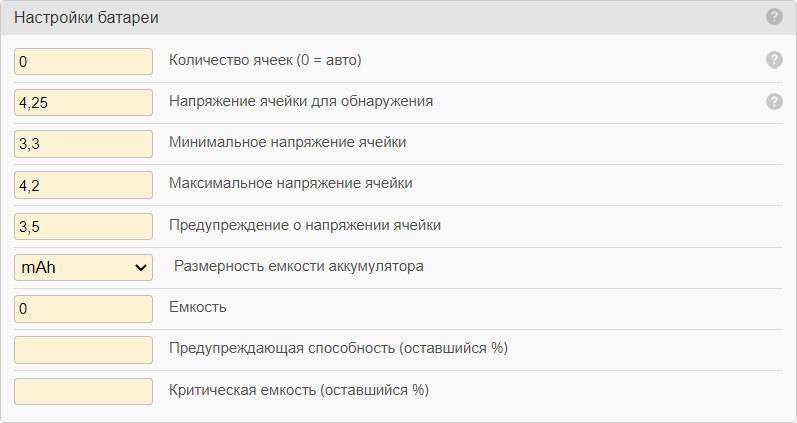
Task: Click the Критическая емкость (оставшийся %) label
Action: click(x=299, y=390)
